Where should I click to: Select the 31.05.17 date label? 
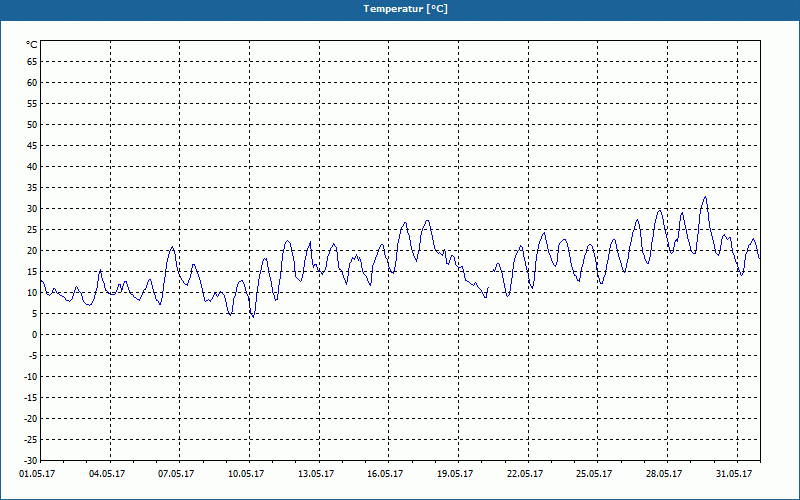click(734, 474)
